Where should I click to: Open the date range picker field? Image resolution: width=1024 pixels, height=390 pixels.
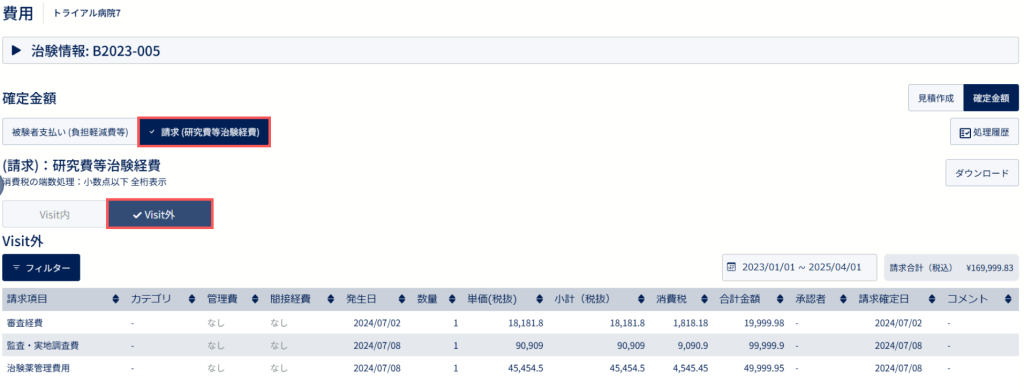pos(799,267)
